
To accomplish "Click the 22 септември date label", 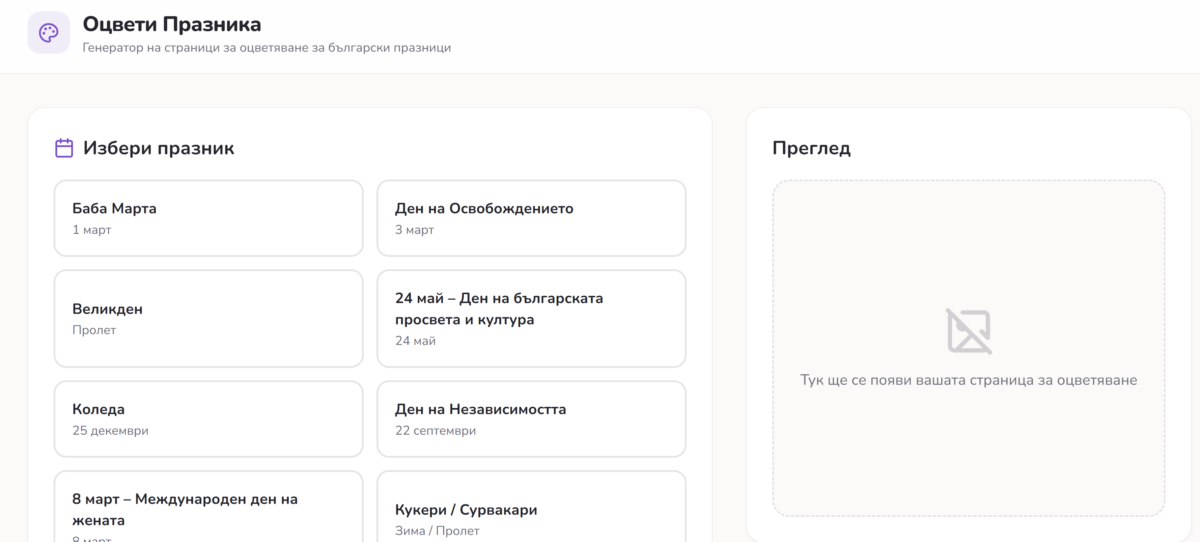I will (435, 430).
